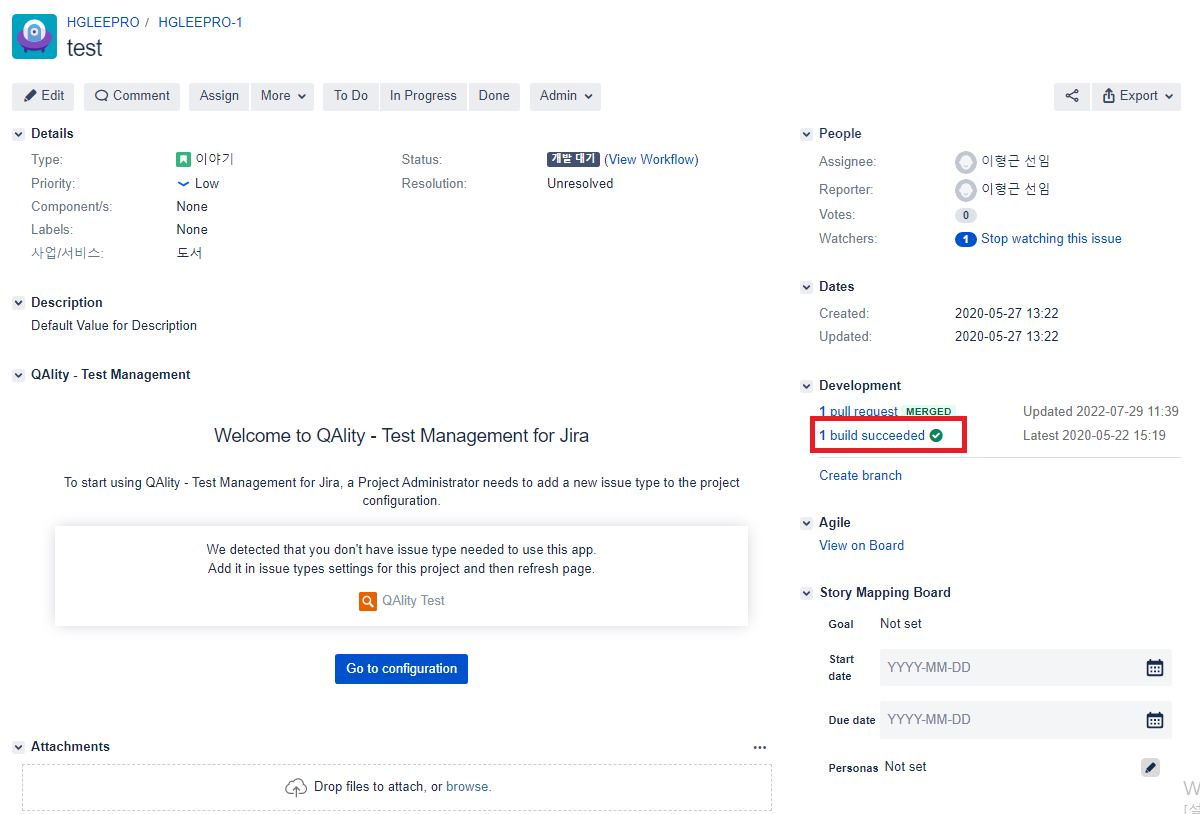Click the Low priority chevron icon

(184, 183)
